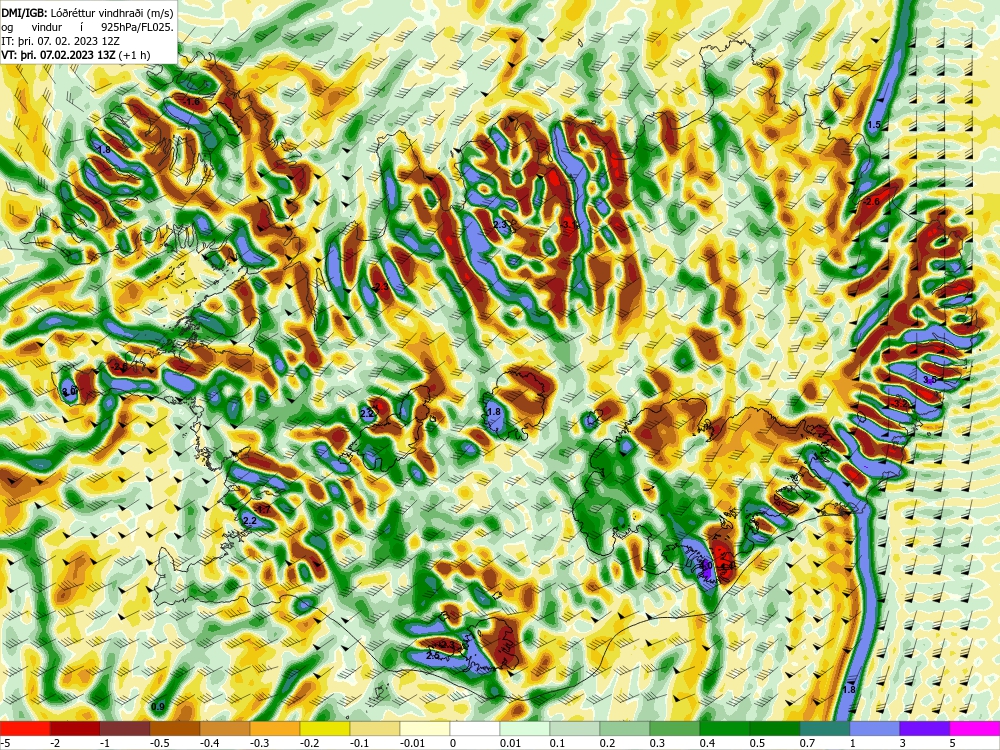
Task: Click the teal swatch between 0.7 and 1
Action: pyautogui.click(x=825, y=728)
